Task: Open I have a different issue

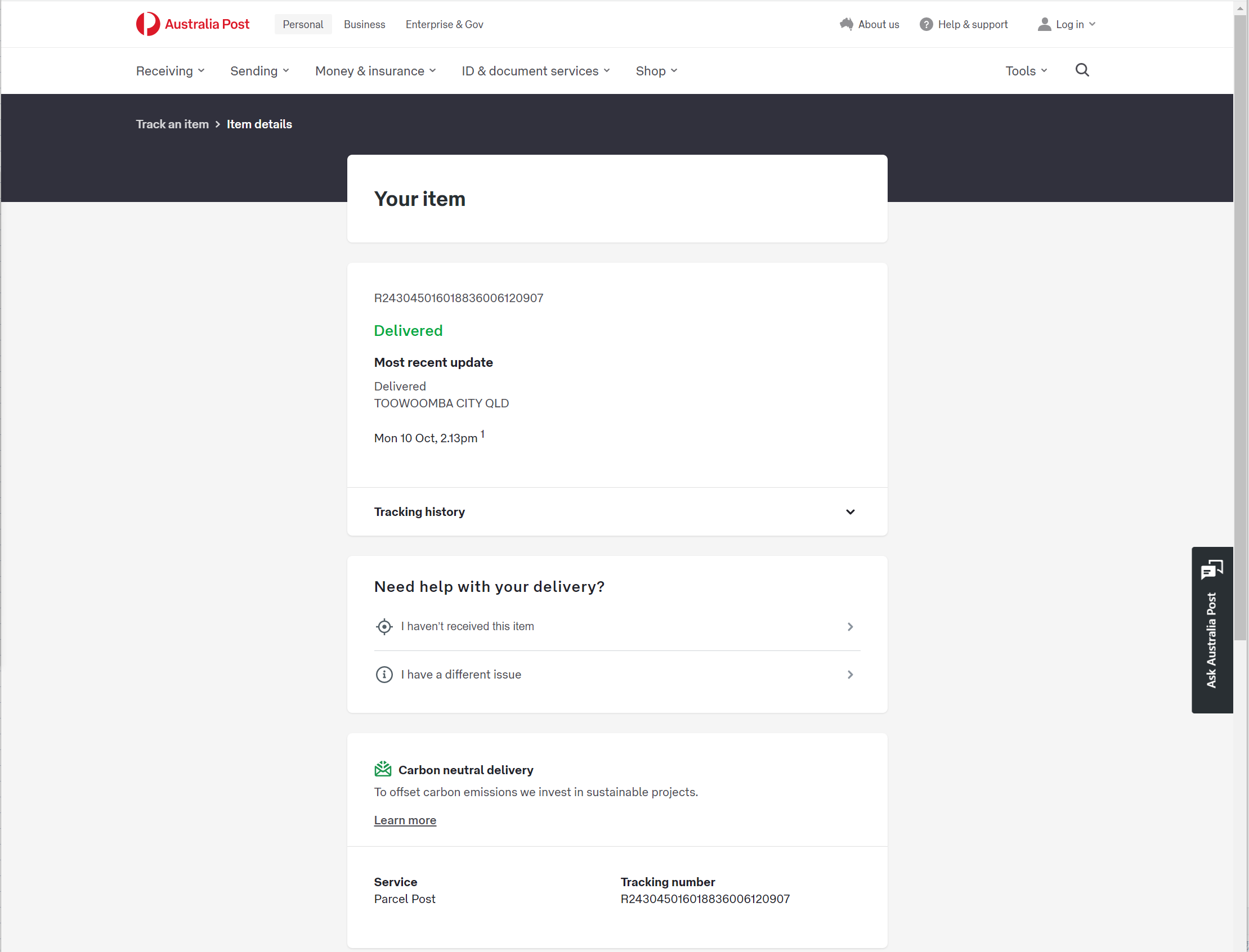Action: point(617,675)
